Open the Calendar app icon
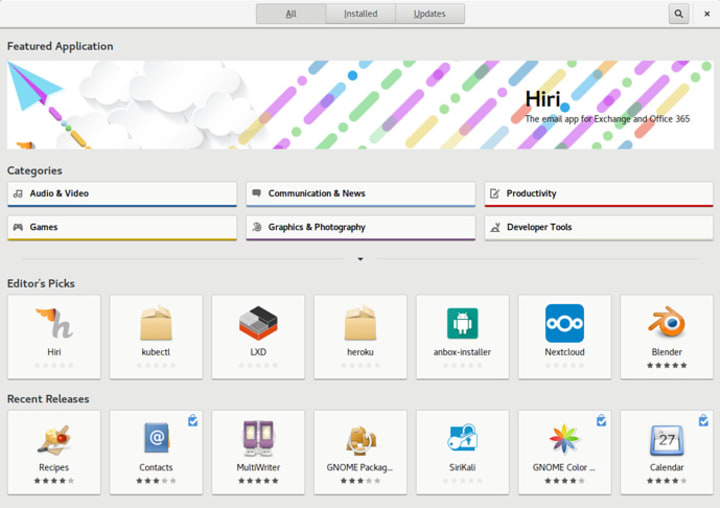720x508 pixels. (667, 440)
